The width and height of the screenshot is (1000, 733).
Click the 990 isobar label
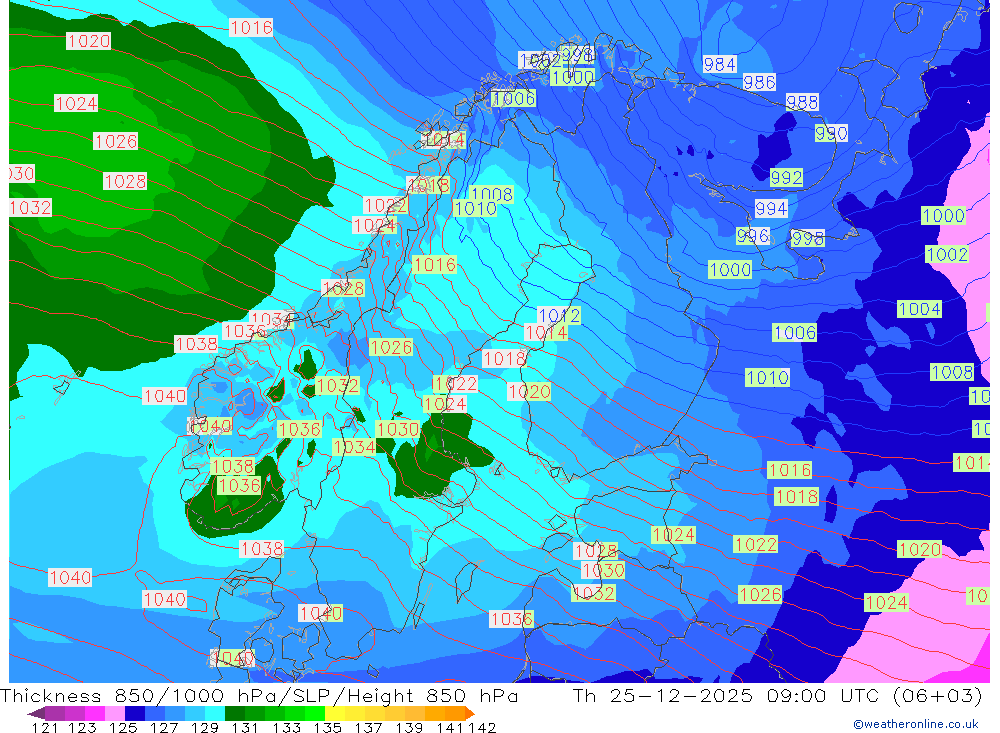click(831, 133)
